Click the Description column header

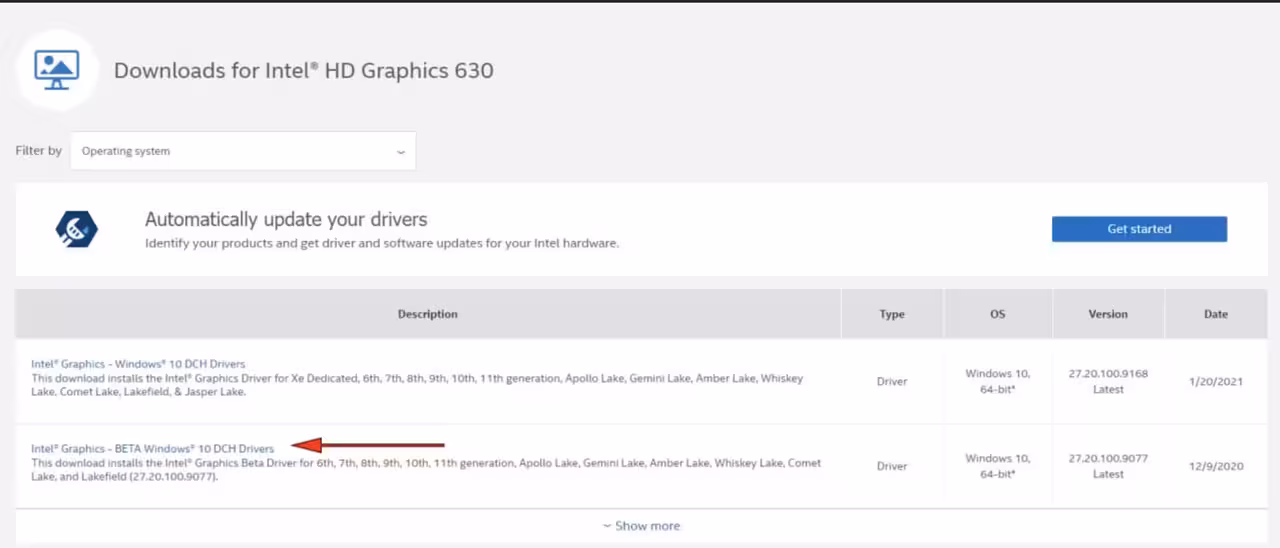click(428, 314)
